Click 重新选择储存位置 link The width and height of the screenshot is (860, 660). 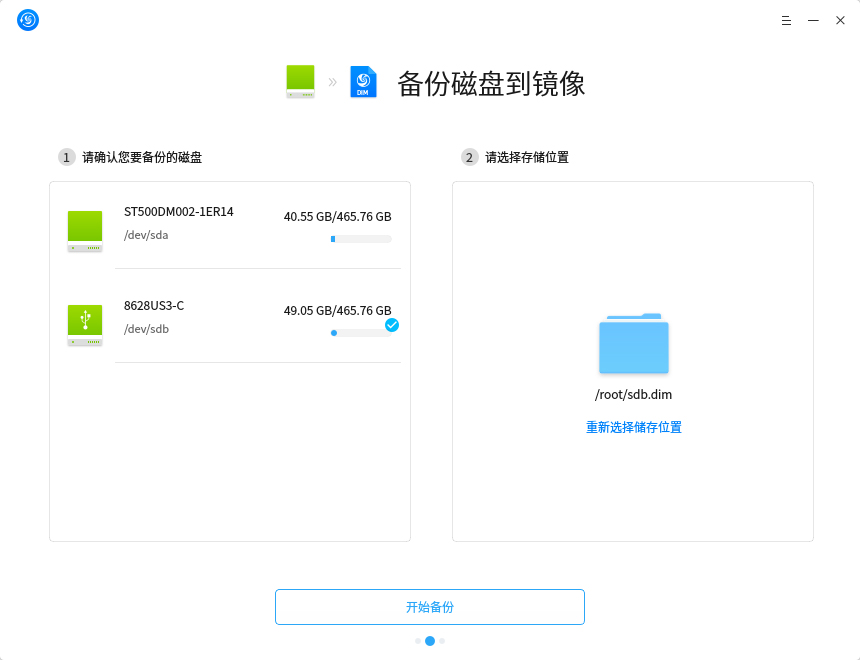pyautogui.click(x=633, y=427)
